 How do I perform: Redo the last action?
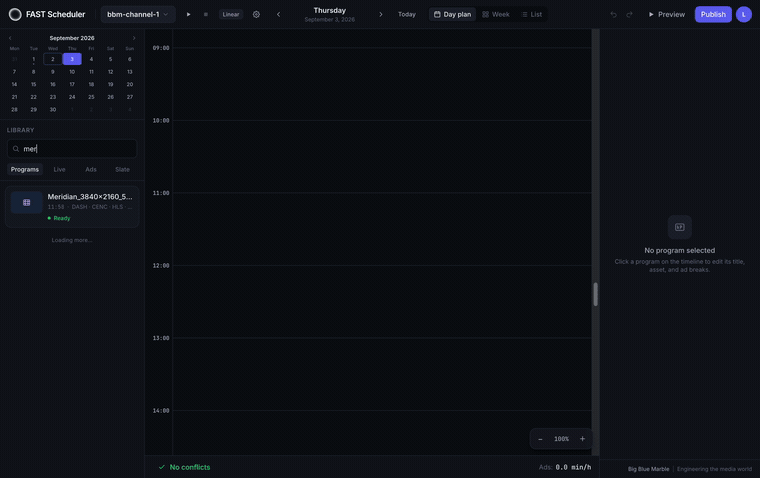click(630, 15)
